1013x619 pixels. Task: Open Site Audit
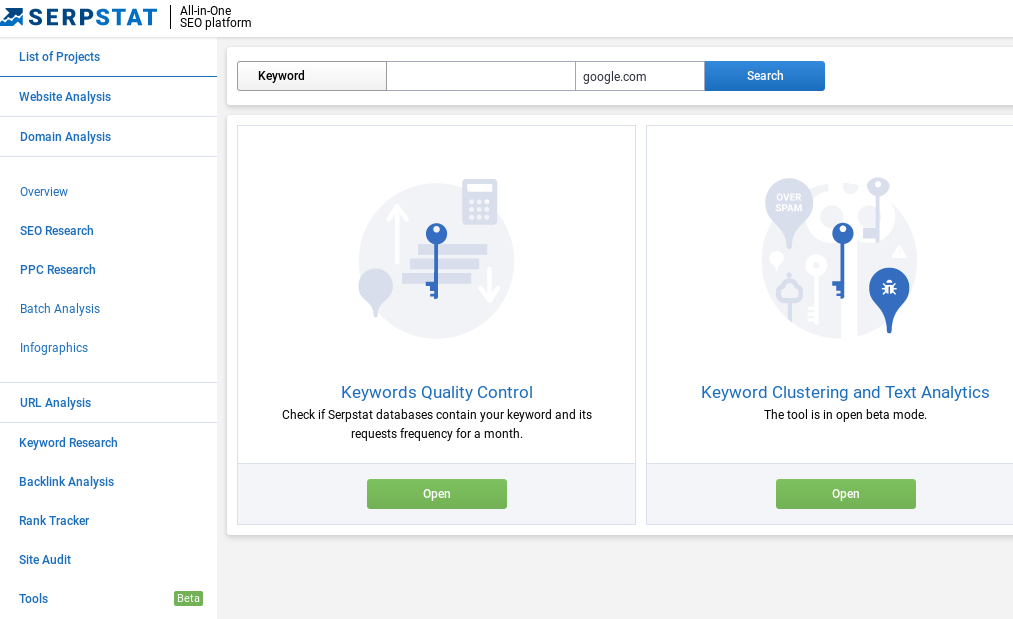[45, 560]
